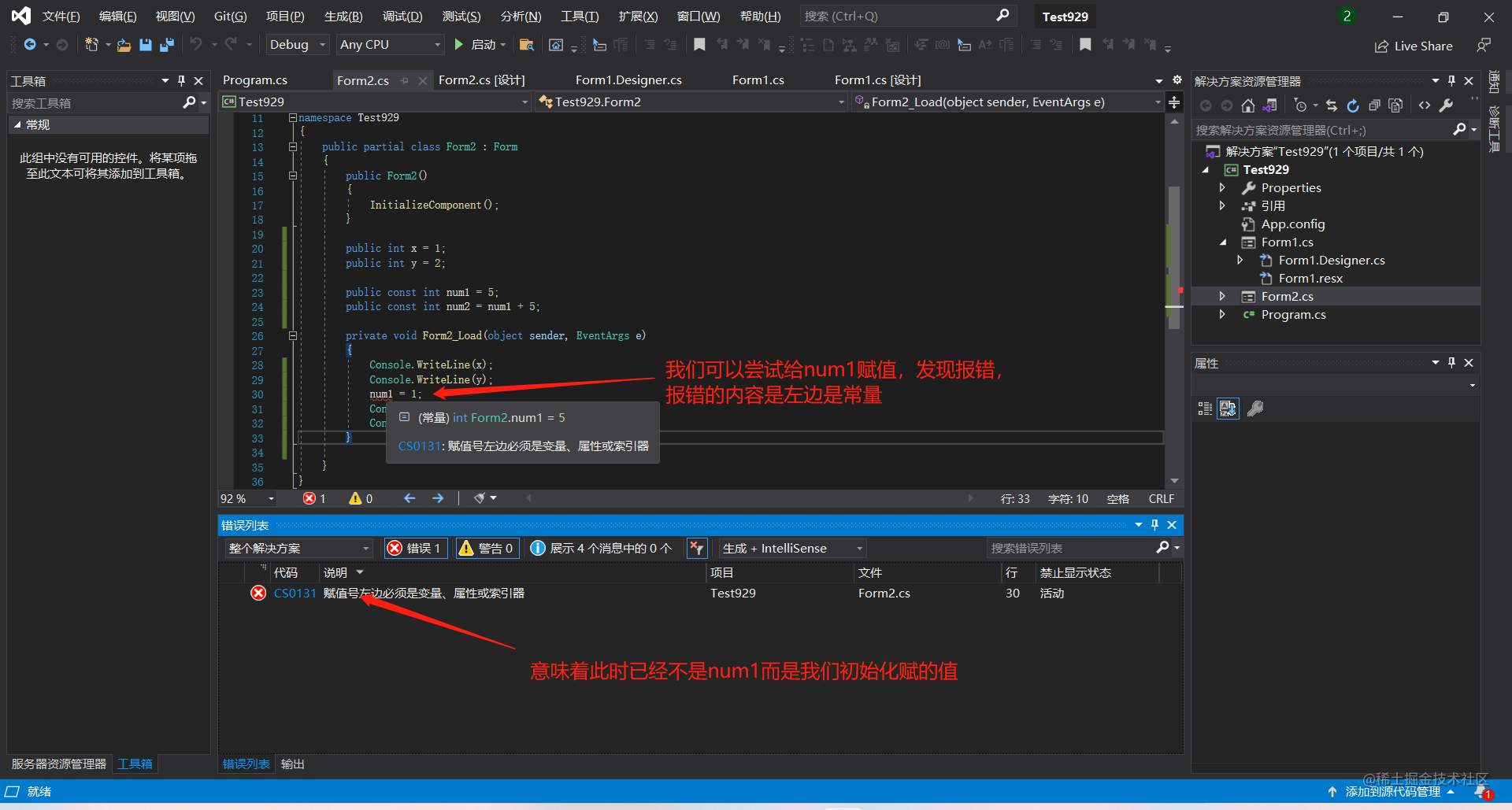This screenshot has height=810, width=1512.
Task: Expand the Properties node in Solution Explorer
Action: click(x=1222, y=187)
